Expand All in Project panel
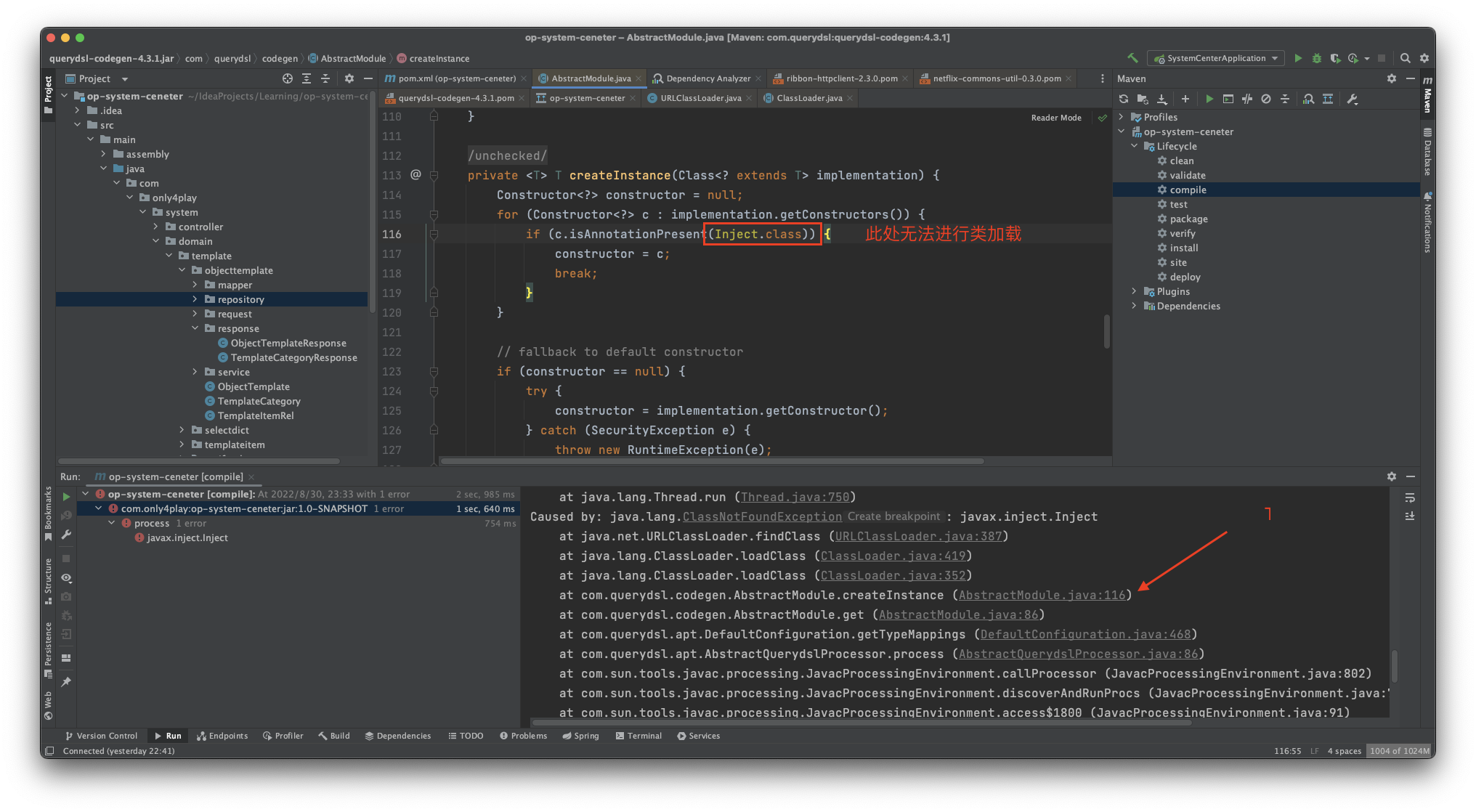1476x812 pixels. 307,78
